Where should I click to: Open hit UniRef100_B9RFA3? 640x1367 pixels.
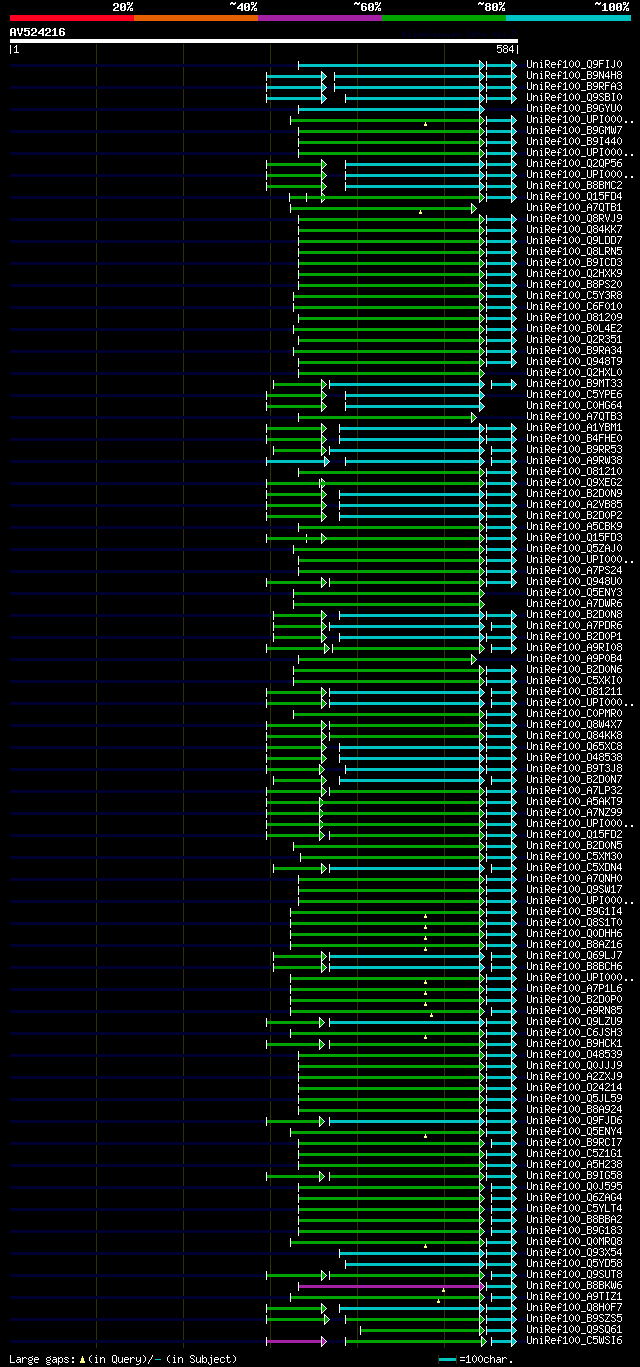(573, 86)
